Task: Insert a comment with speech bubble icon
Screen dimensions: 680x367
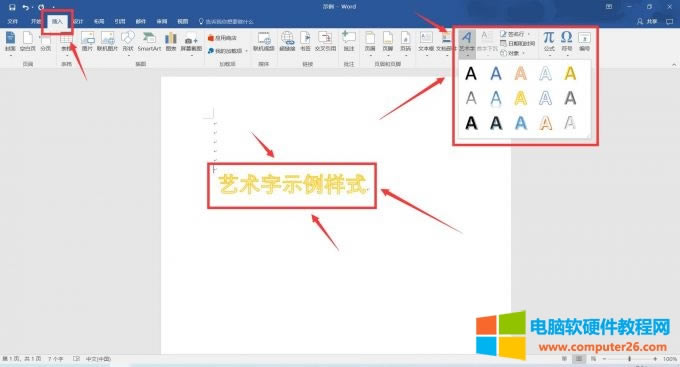Action: 349,42
